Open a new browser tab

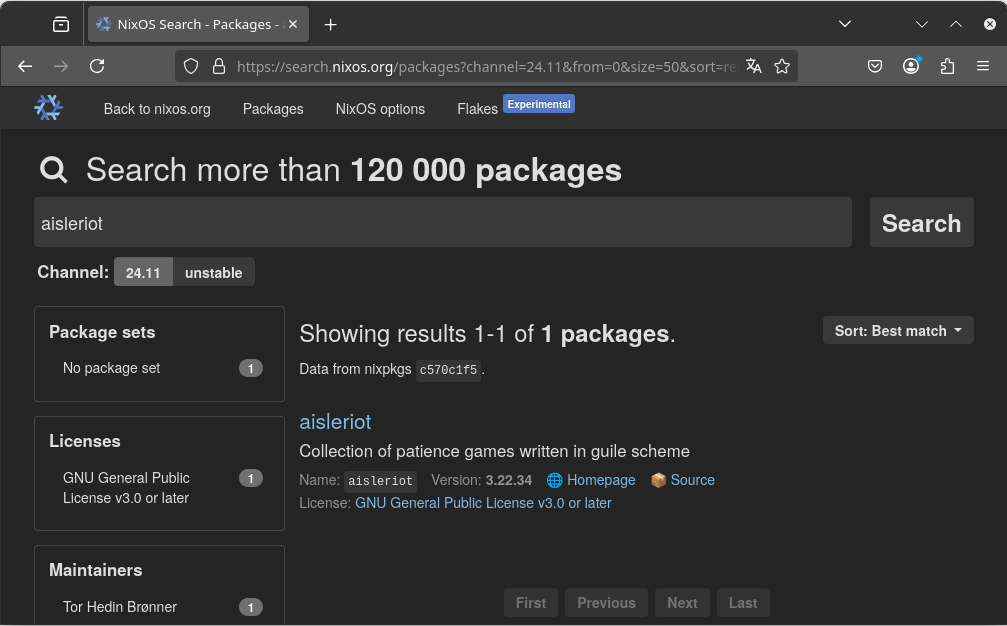331,24
